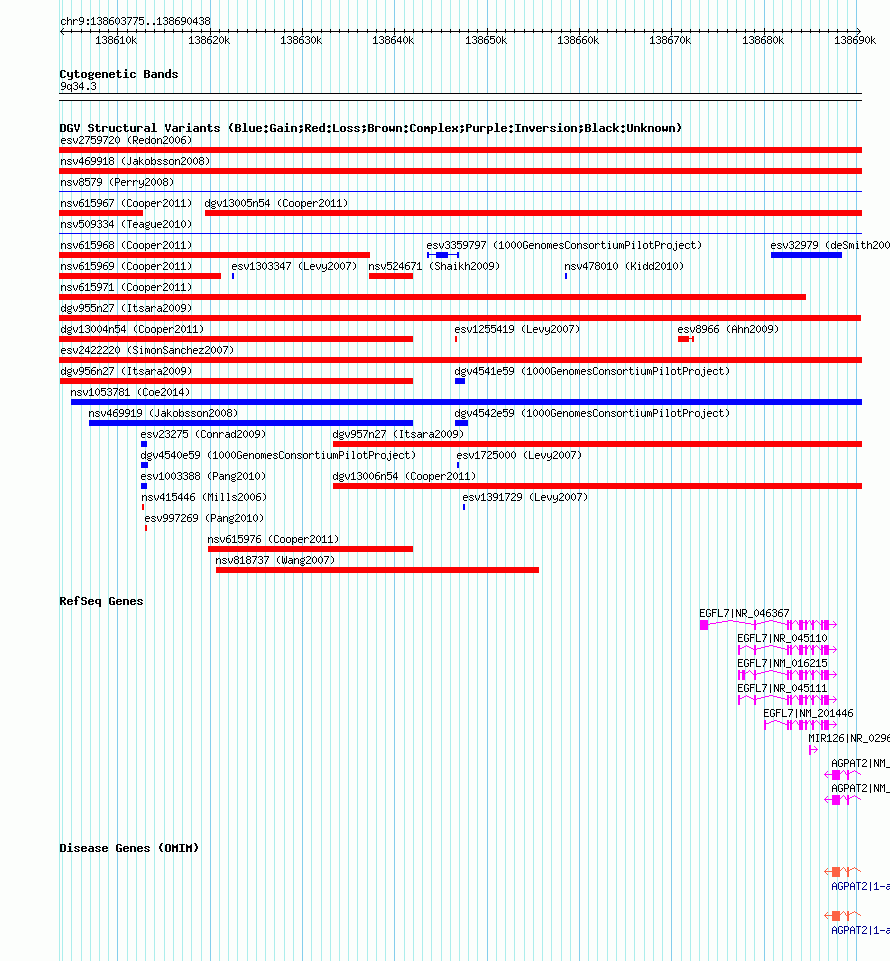Image resolution: width=890 pixels, height=961 pixels.
Task: Click the EGFL7|NM_201446 transcript glyph
Action: (x=801, y=725)
